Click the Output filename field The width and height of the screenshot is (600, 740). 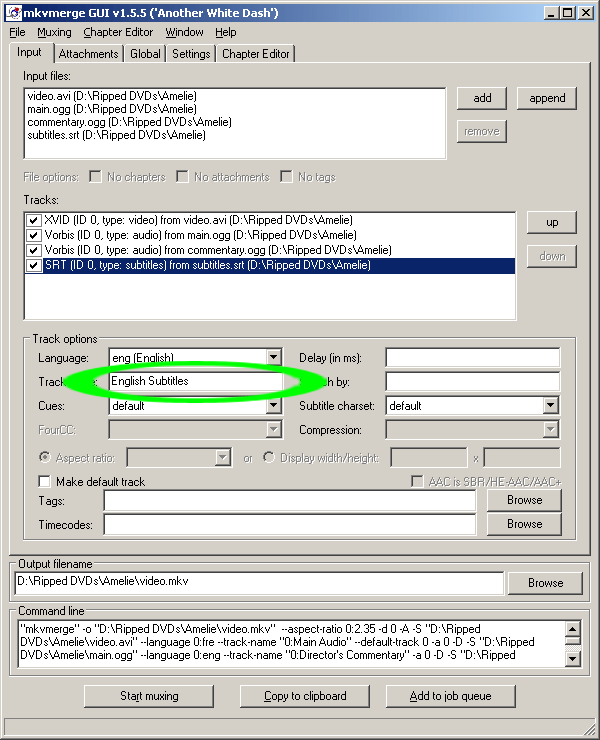pyautogui.click(x=259, y=583)
